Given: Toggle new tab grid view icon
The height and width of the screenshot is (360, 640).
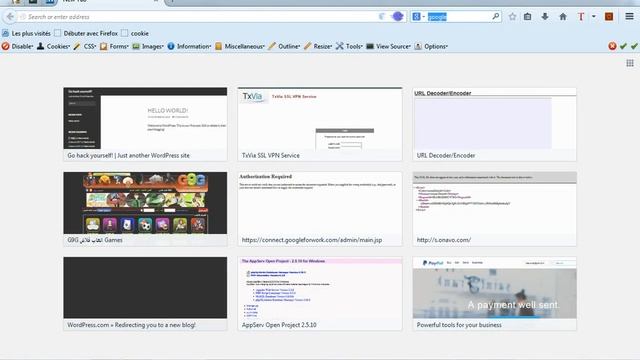Looking at the screenshot, I should pyautogui.click(x=630, y=63).
